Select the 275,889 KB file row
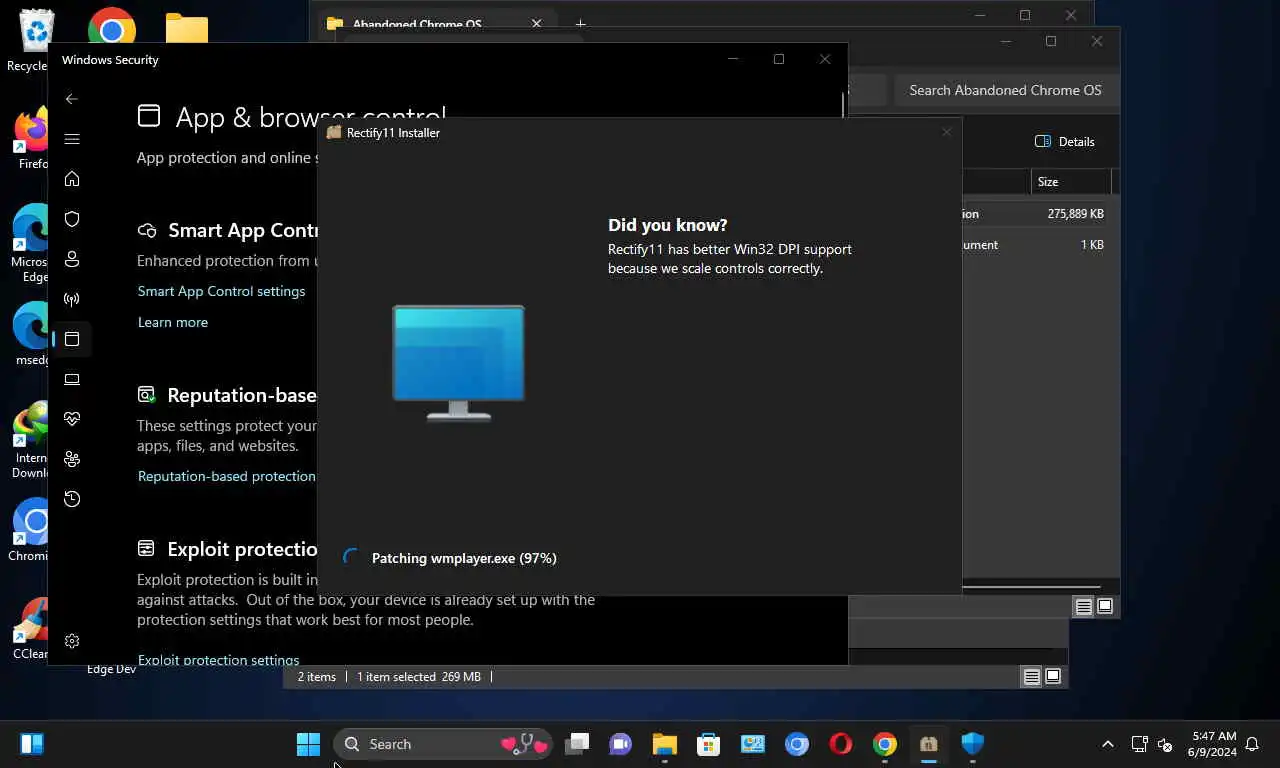 [x=1036, y=214]
